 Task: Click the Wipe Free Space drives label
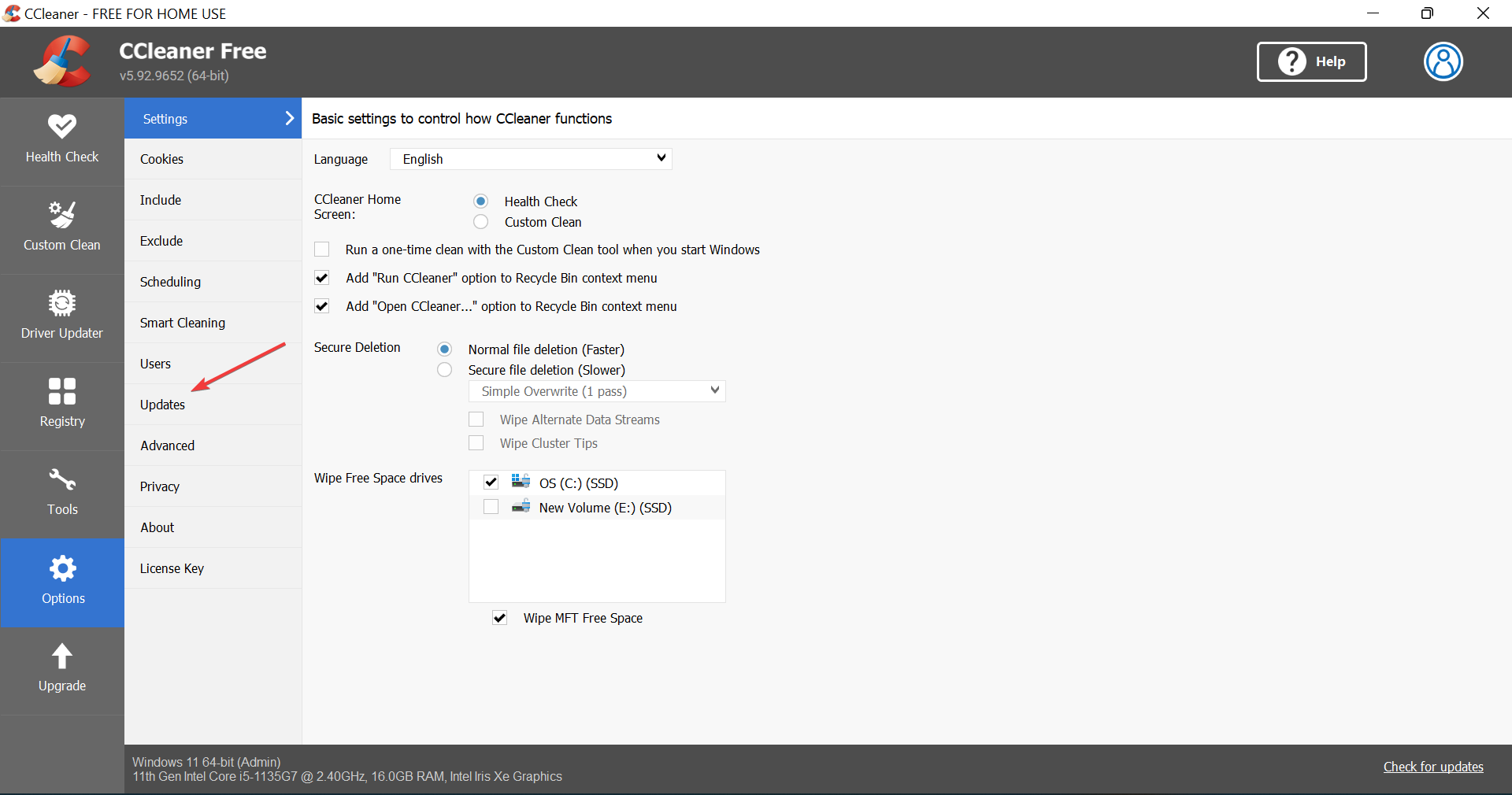378,478
